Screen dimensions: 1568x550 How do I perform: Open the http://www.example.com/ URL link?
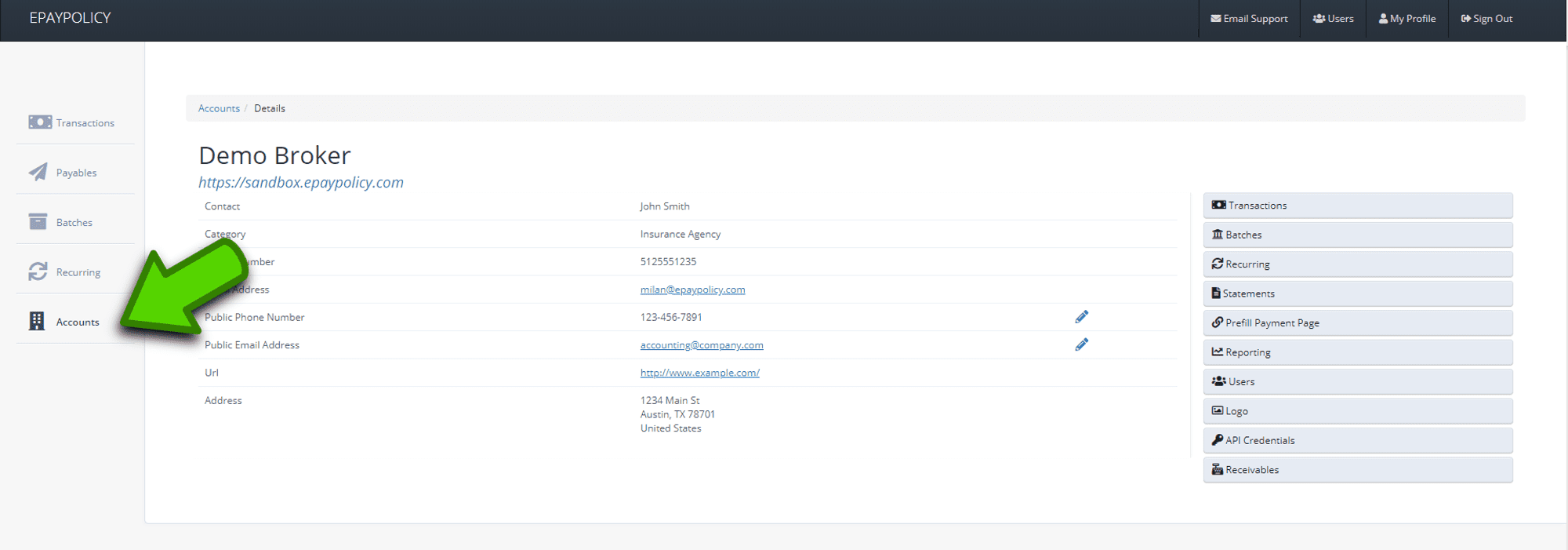point(700,373)
